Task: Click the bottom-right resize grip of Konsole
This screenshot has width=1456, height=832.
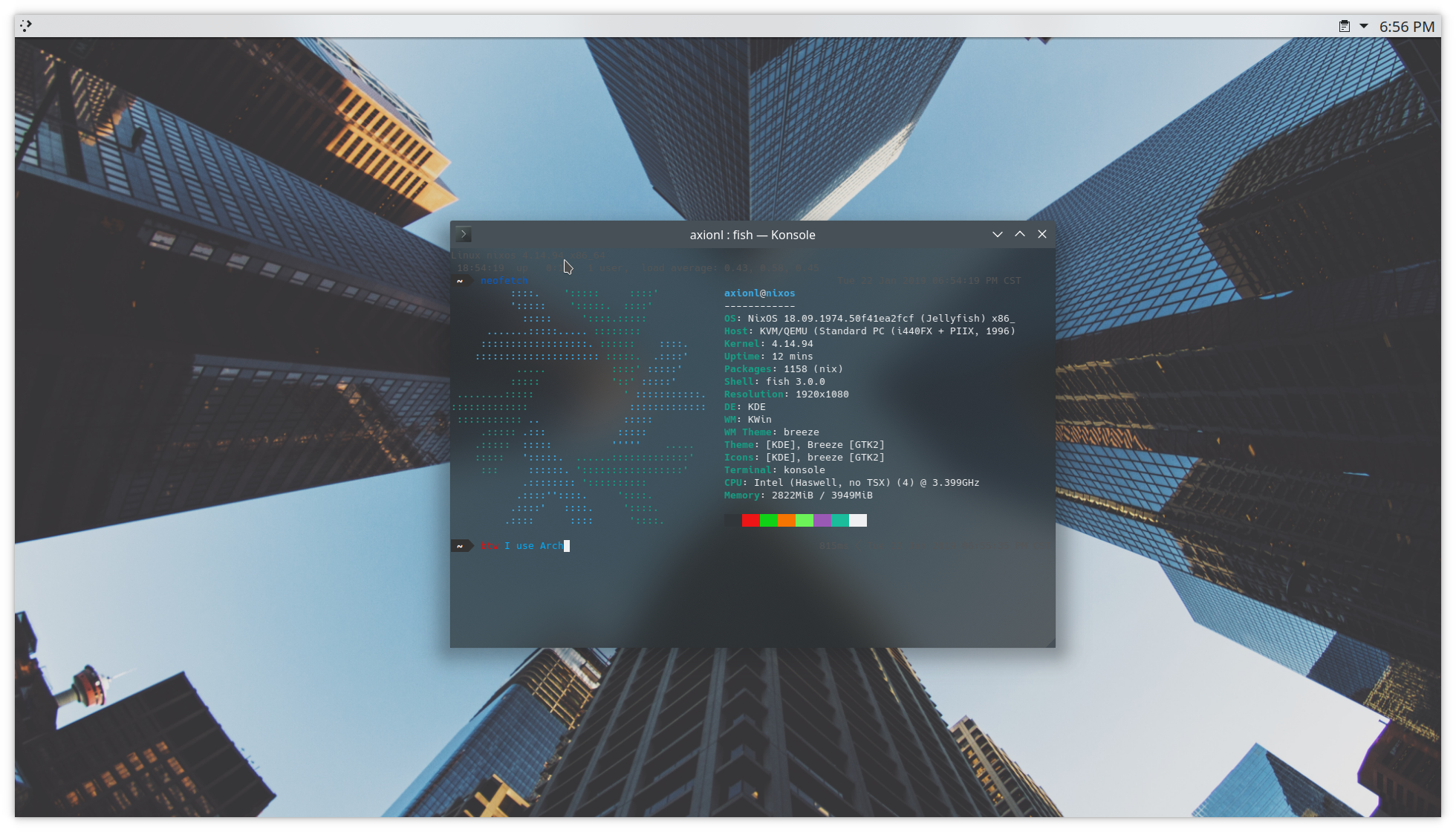Action: pyautogui.click(x=1050, y=643)
